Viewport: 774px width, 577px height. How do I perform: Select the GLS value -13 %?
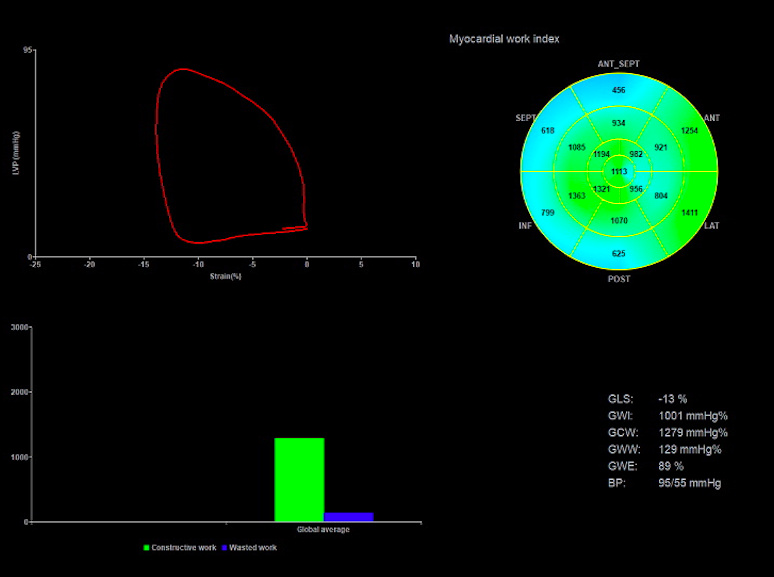point(673,399)
